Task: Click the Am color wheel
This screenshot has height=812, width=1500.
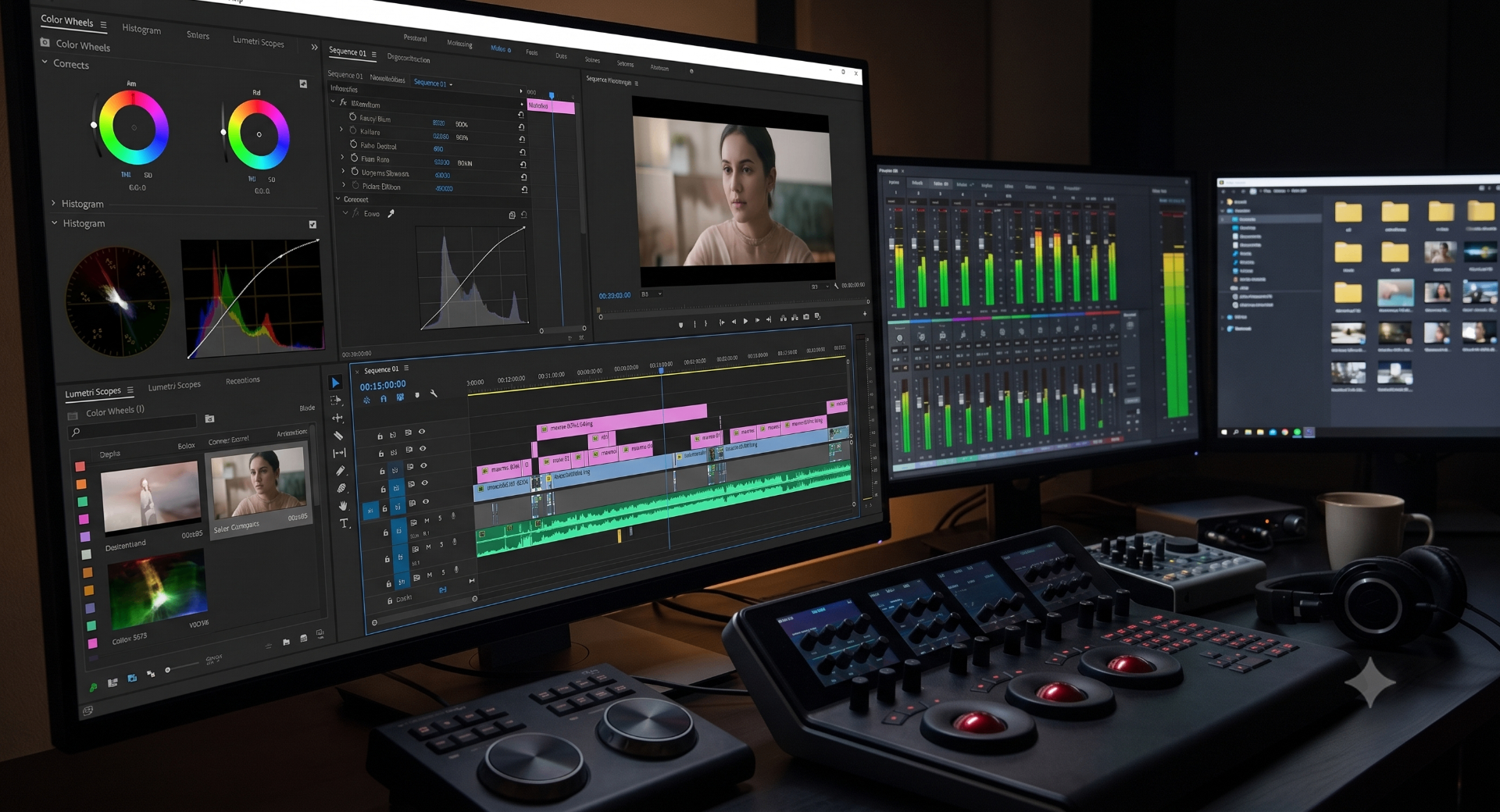Action: [x=134, y=127]
